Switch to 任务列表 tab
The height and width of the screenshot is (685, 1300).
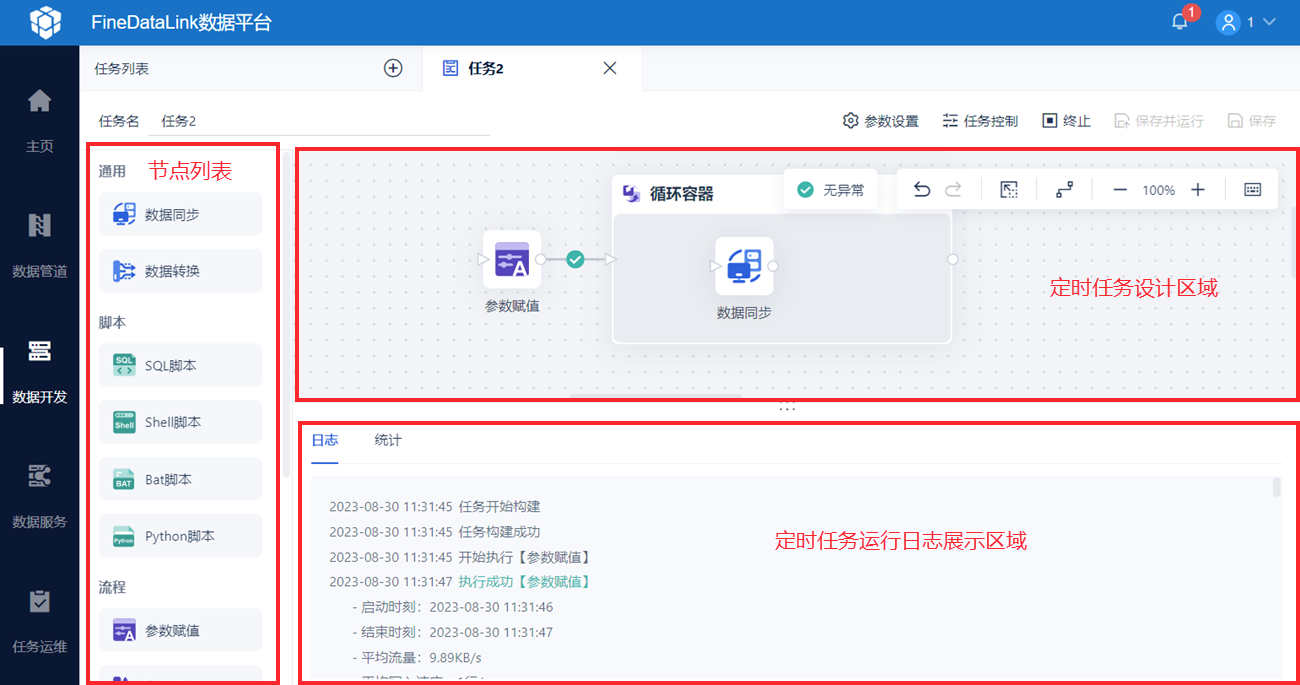pyautogui.click(x=122, y=69)
